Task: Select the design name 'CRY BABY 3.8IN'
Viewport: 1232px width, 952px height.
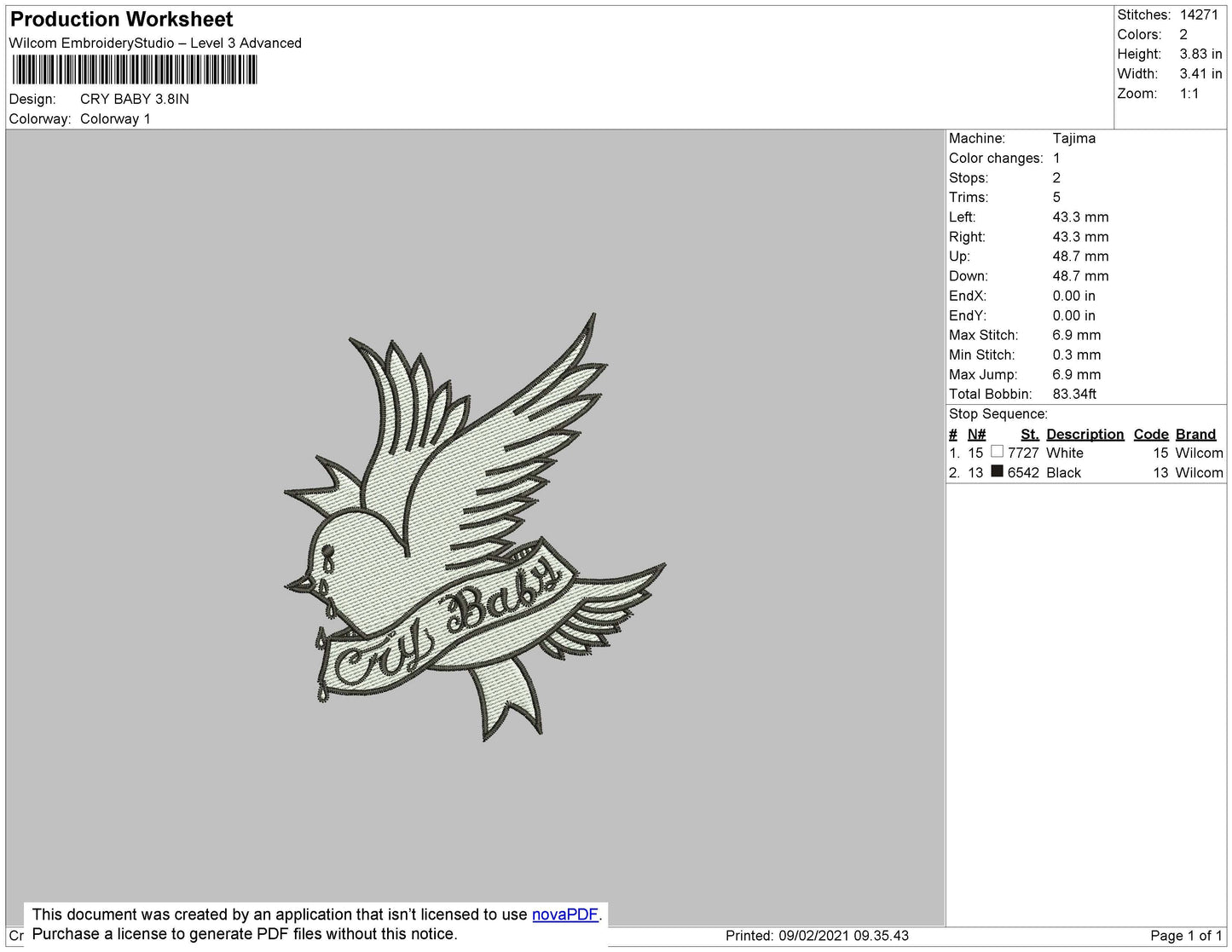Action: pos(135,99)
